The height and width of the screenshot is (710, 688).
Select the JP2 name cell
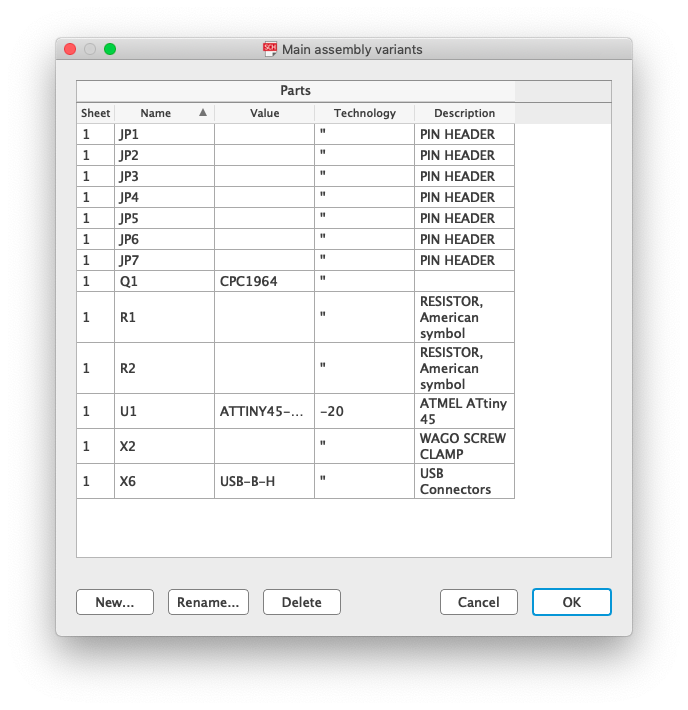pyautogui.click(x=164, y=155)
